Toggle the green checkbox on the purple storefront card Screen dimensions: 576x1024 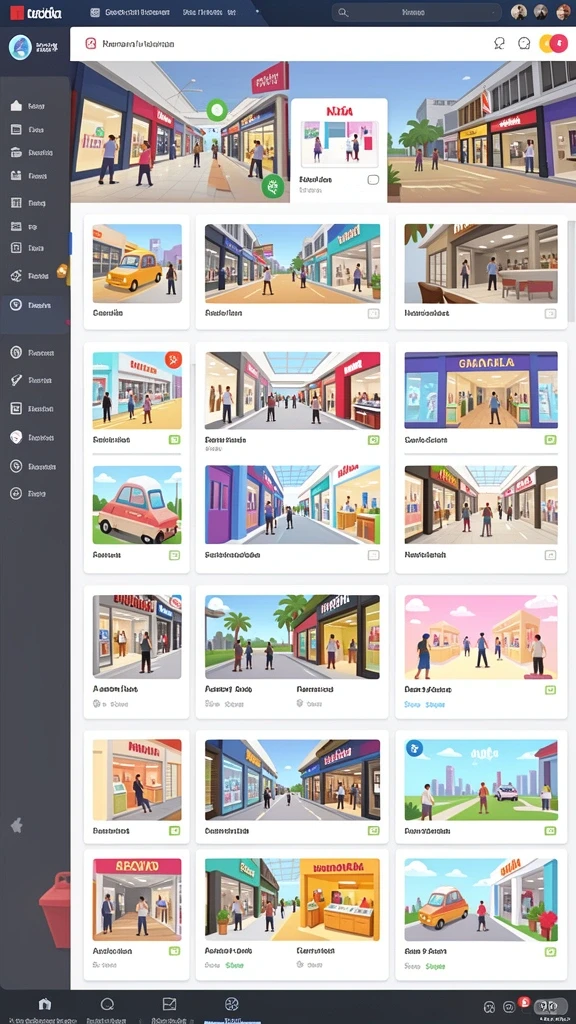coord(550,440)
